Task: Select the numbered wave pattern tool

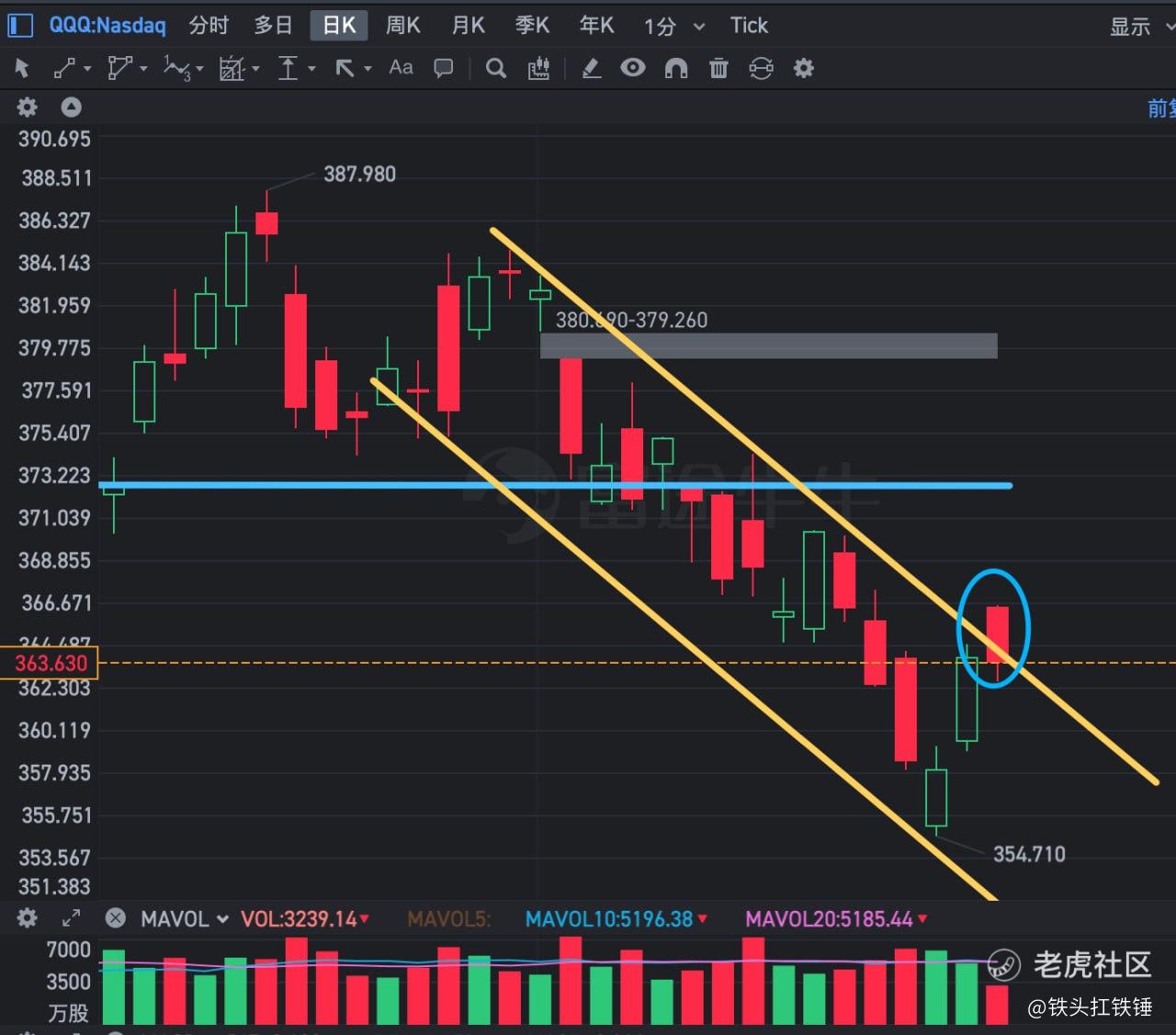Action: 176,68
